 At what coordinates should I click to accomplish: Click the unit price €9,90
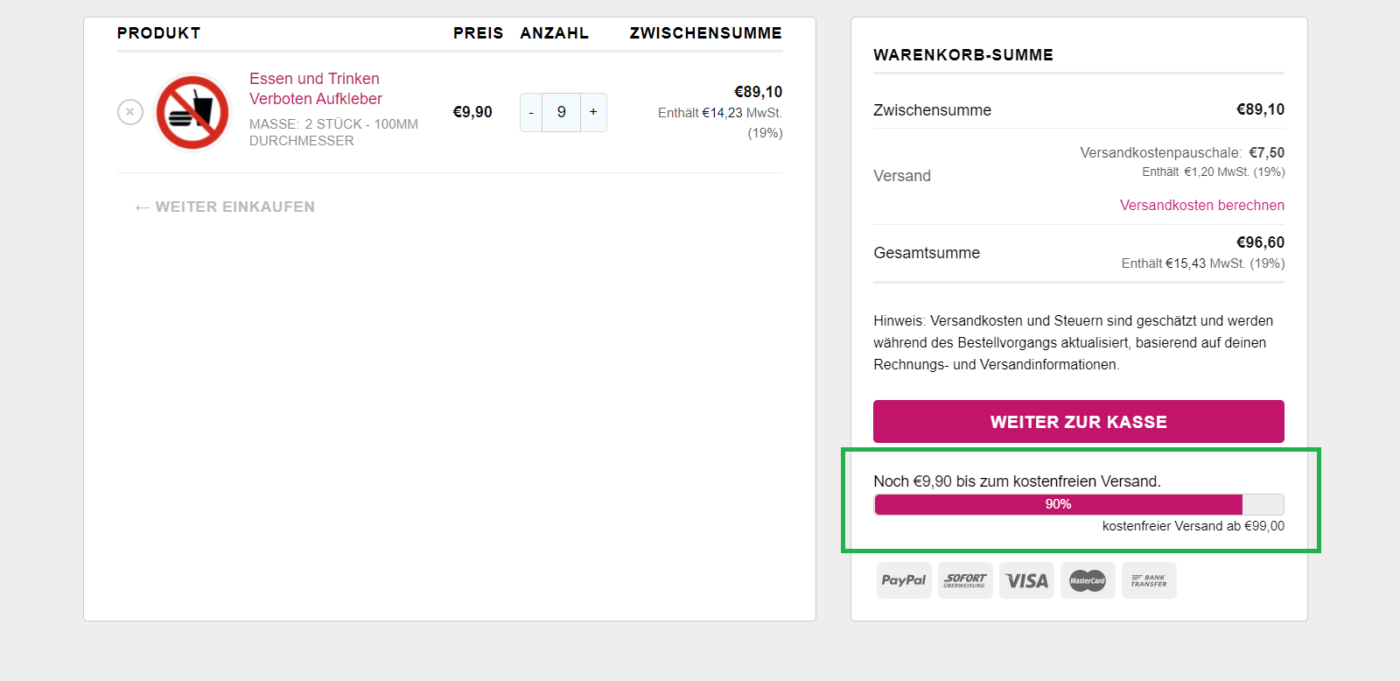[x=472, y=112]
